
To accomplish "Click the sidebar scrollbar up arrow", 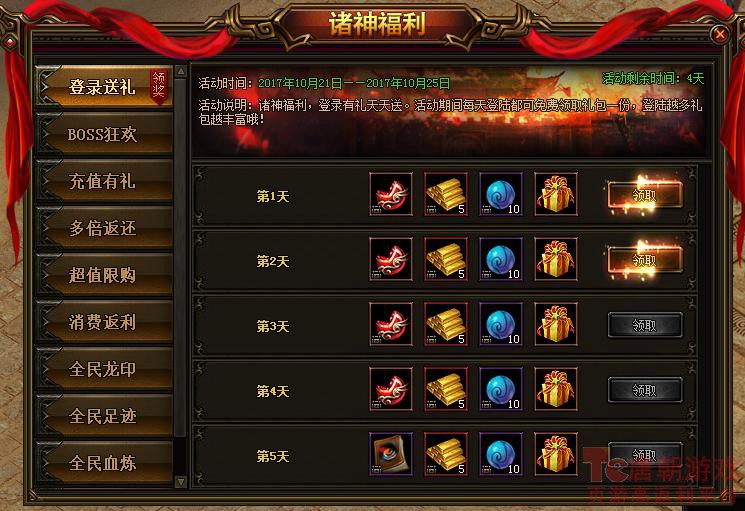I will tap(181, 72).
